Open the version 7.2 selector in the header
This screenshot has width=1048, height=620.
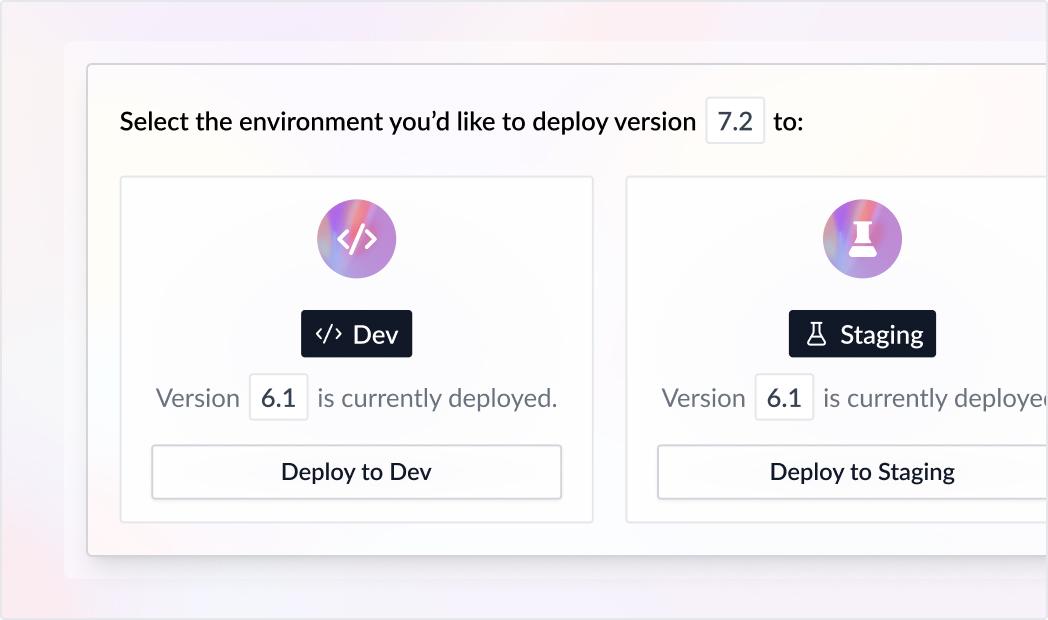pyautogui.click(x=734, y=121)
